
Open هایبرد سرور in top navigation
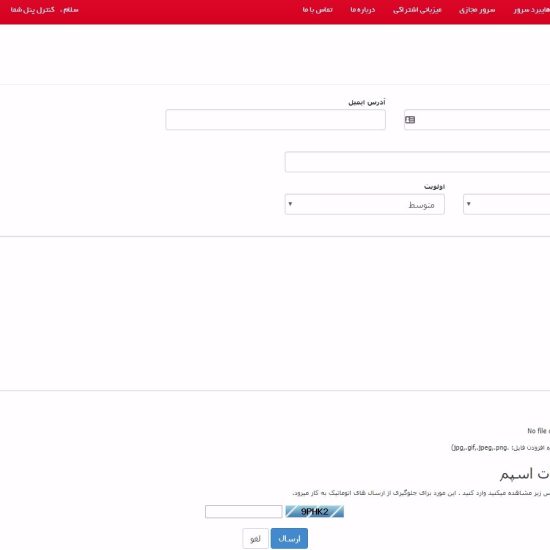532,10
